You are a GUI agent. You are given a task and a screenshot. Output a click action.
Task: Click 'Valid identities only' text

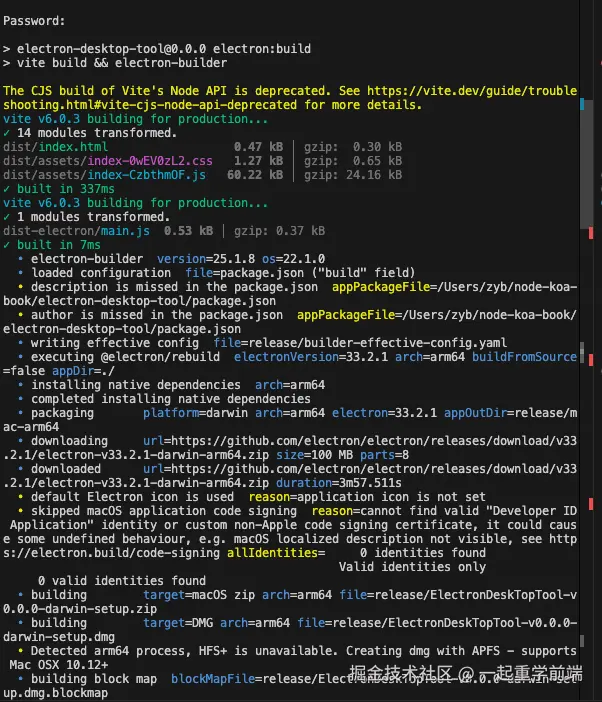click(412, 567)
